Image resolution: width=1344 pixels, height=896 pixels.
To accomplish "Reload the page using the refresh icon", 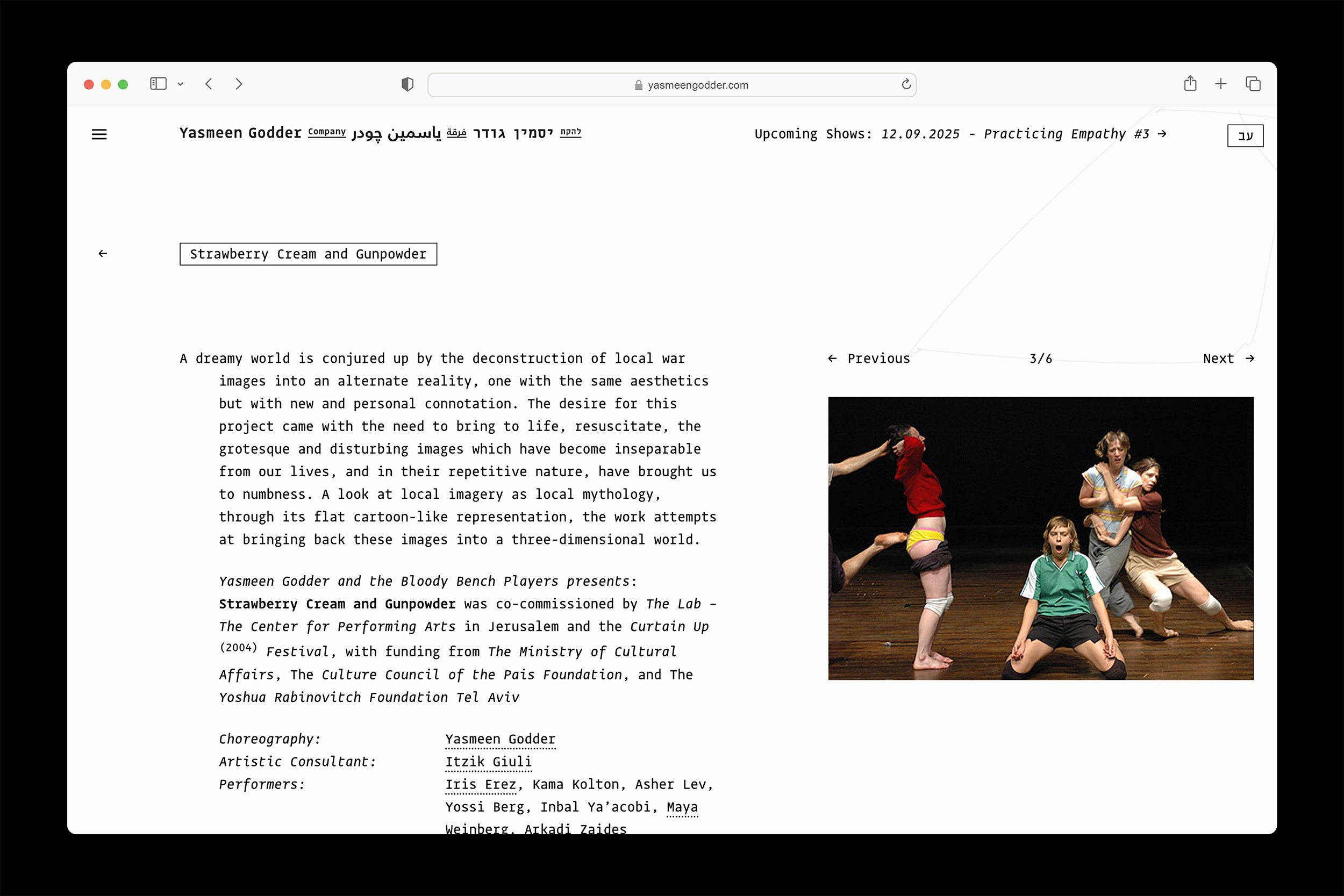I will (x=906, y=84).
